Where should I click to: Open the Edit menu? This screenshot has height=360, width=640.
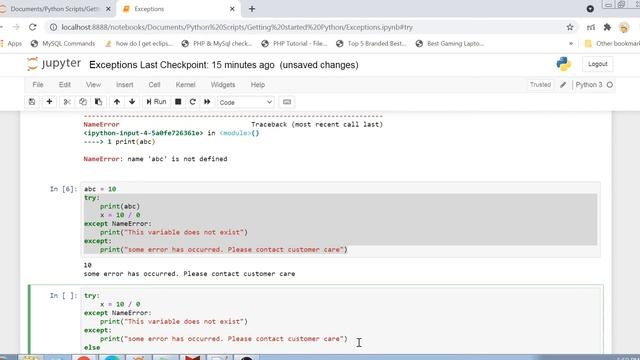64,85
